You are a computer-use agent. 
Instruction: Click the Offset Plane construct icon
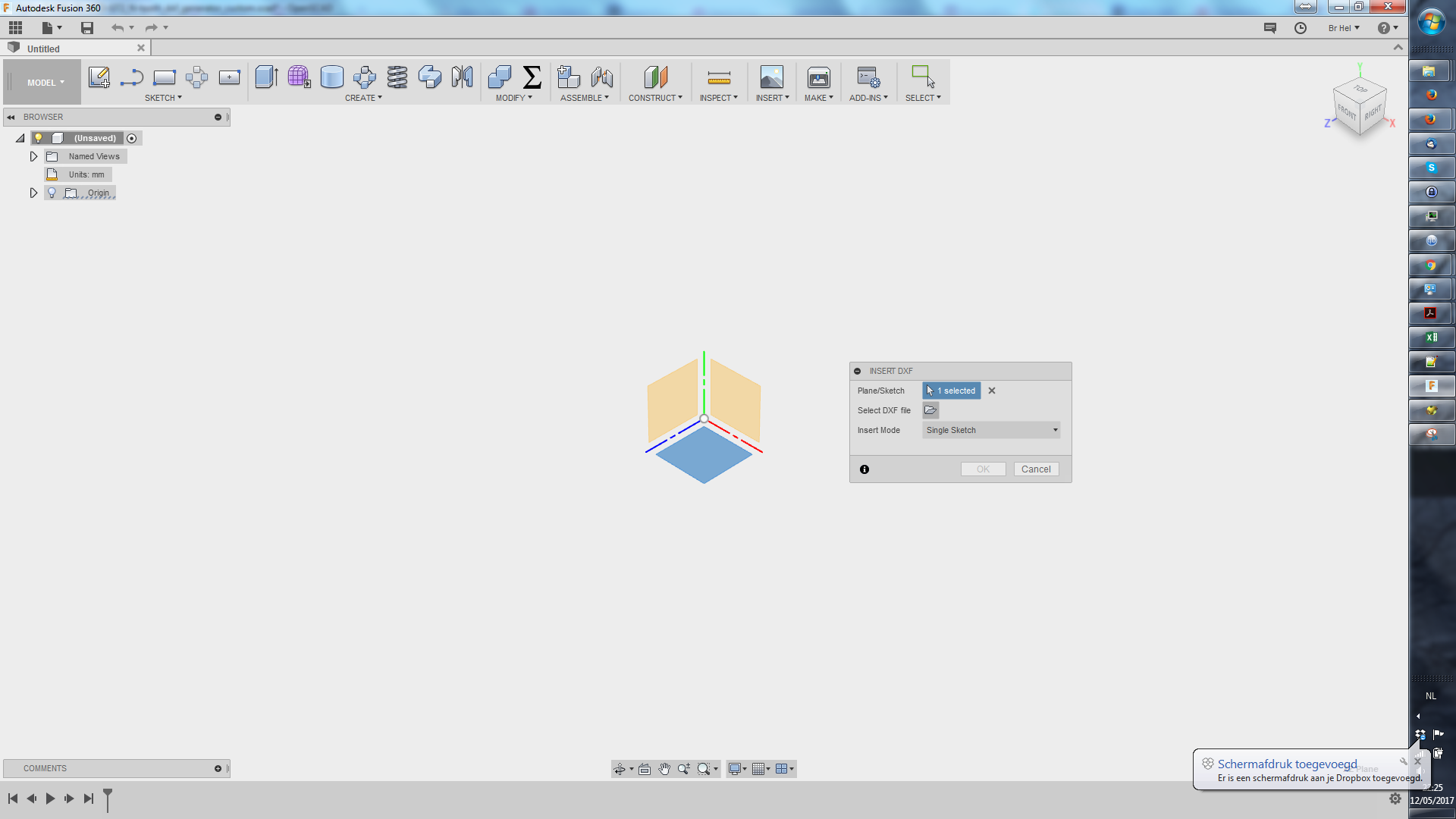tap(655, 77)
